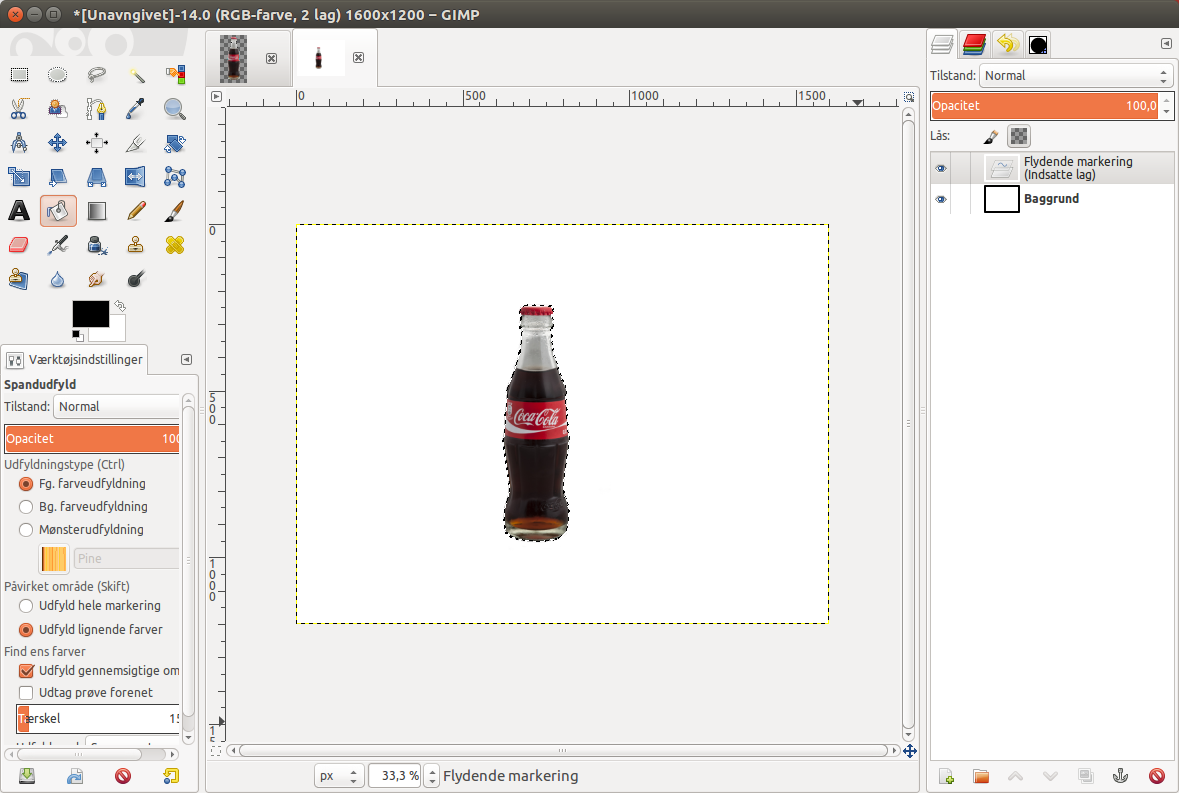Screen dimensions: 1179x793
Task: Open the layers Tilstand mode dropdown
Action: point(1076,76)
